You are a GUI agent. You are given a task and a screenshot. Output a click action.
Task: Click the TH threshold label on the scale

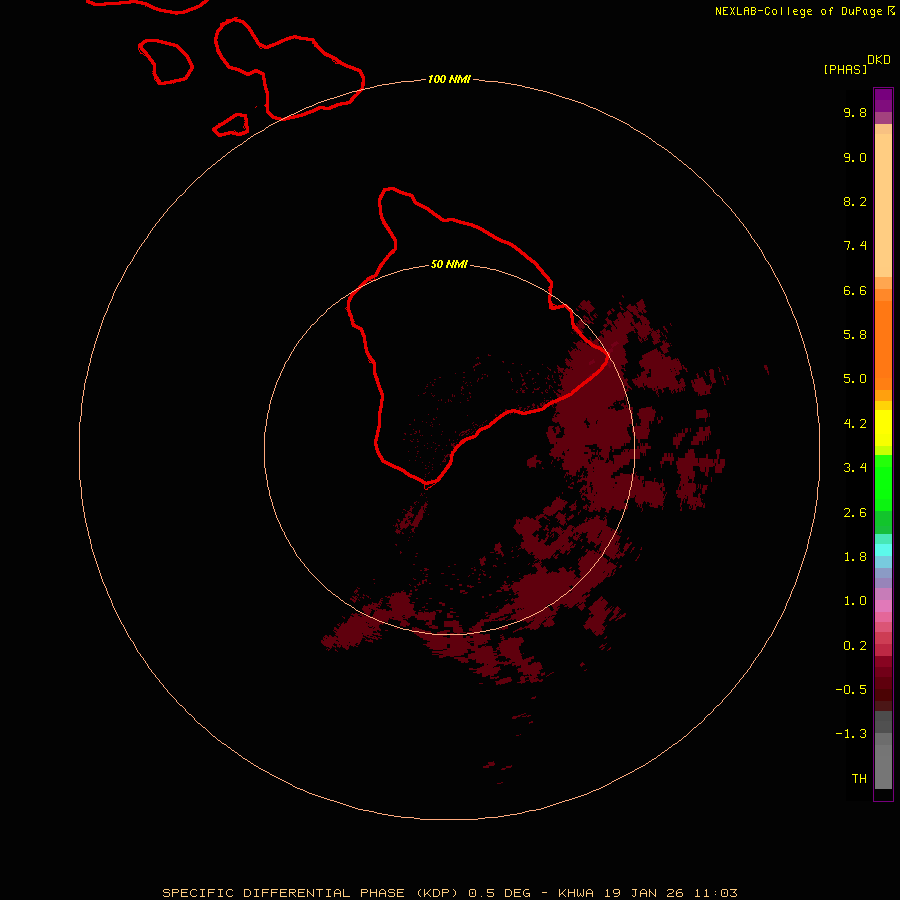[859, 779]
